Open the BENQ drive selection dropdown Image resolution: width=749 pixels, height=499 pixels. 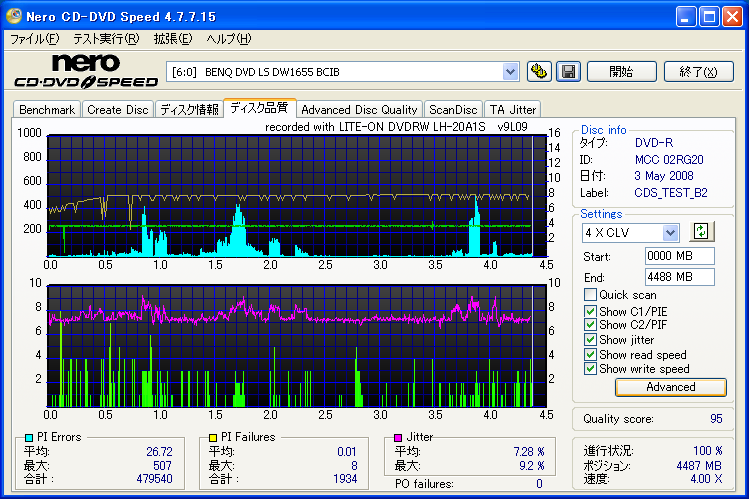(511, 71)
